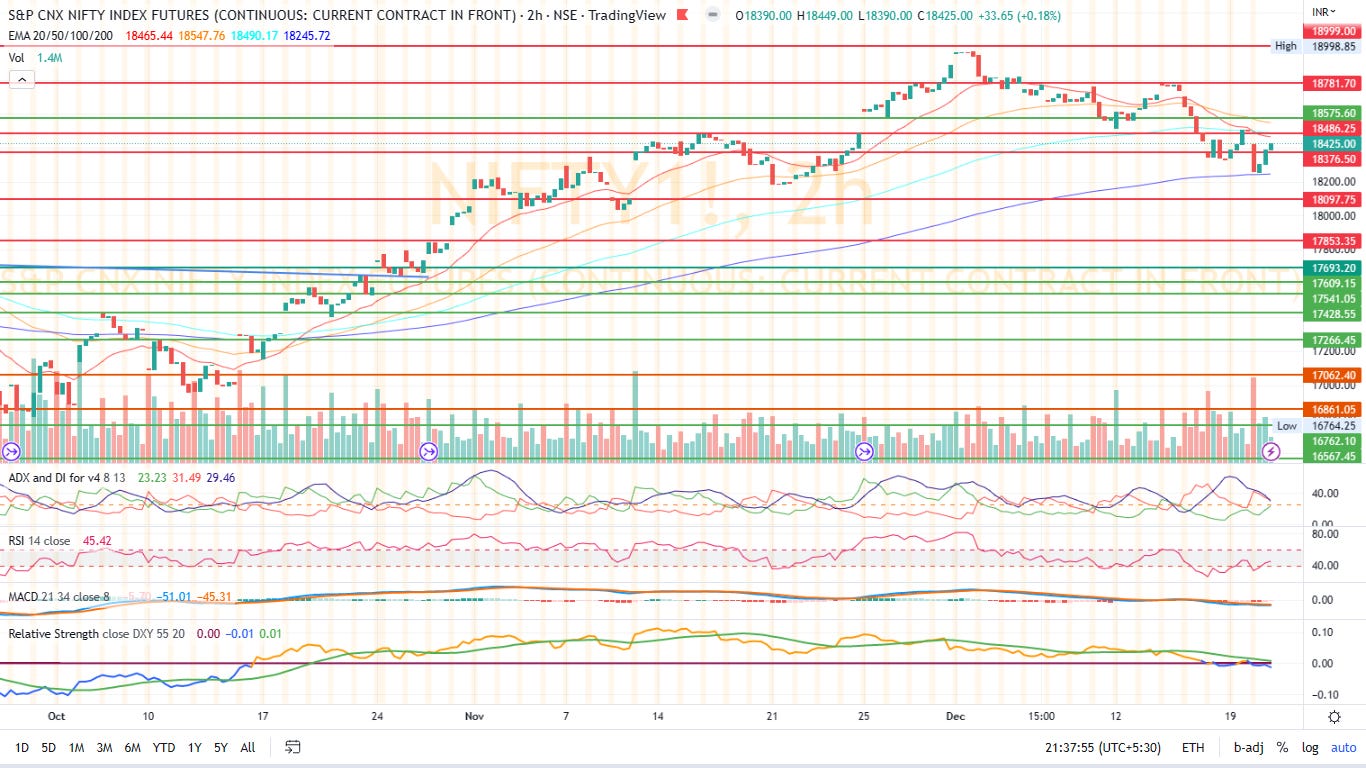1366x768 pixels.
Task: Click the EMA 200 value 18245.72
Action: [307, 35]
